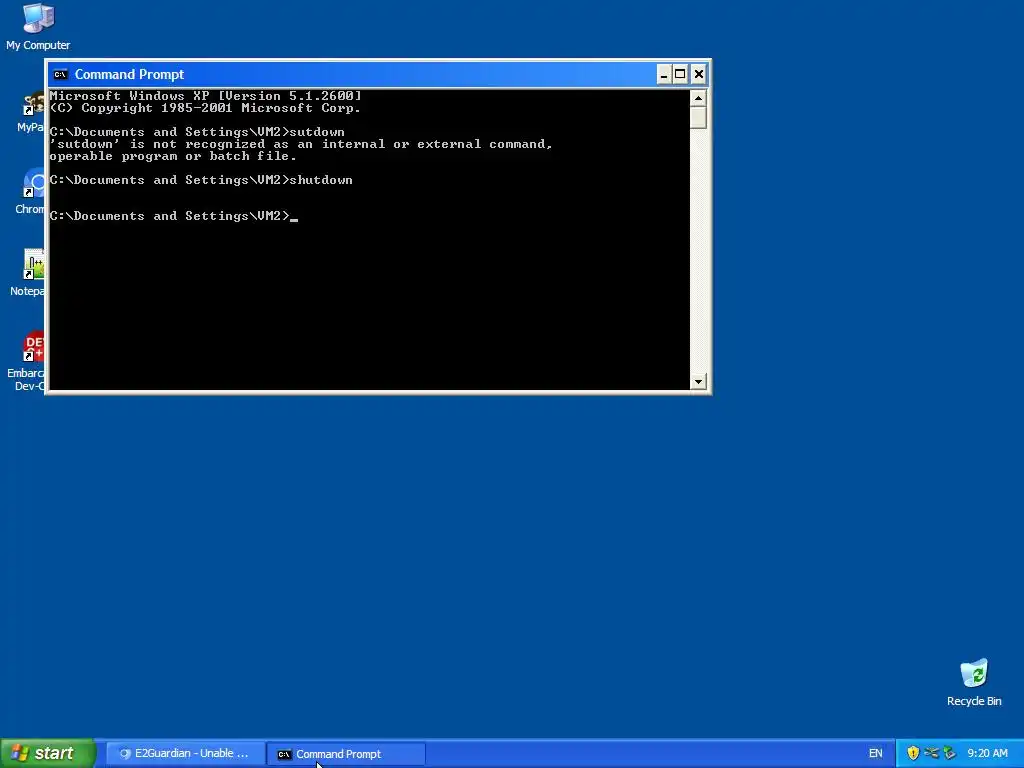This screenshot has width=1024, height=768.
Task: Click the scroll down arrow in Command Prompt
Action: 698,381
